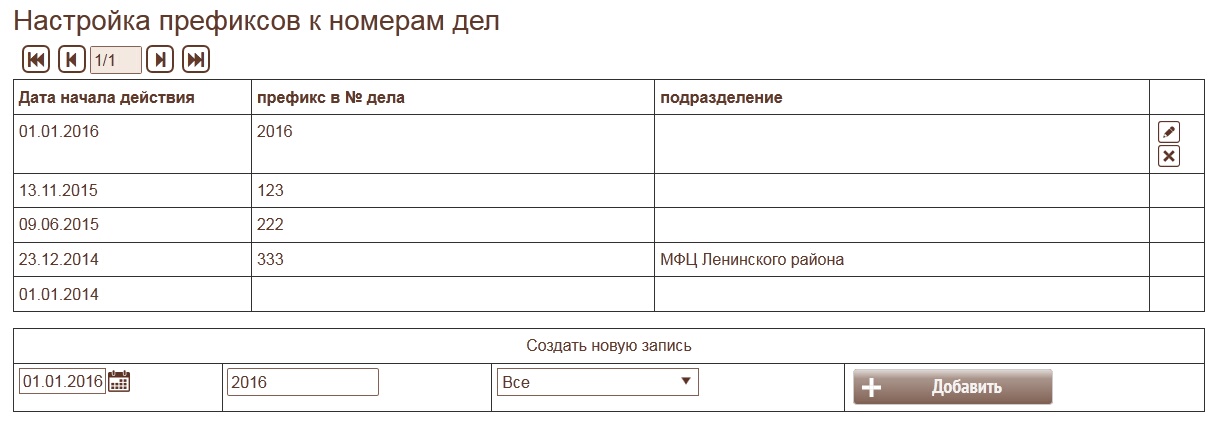Click the prefix input field containing 2016
Viewport: 1221px width, 425px height.
pyautogui.click(x=302, y=382)
